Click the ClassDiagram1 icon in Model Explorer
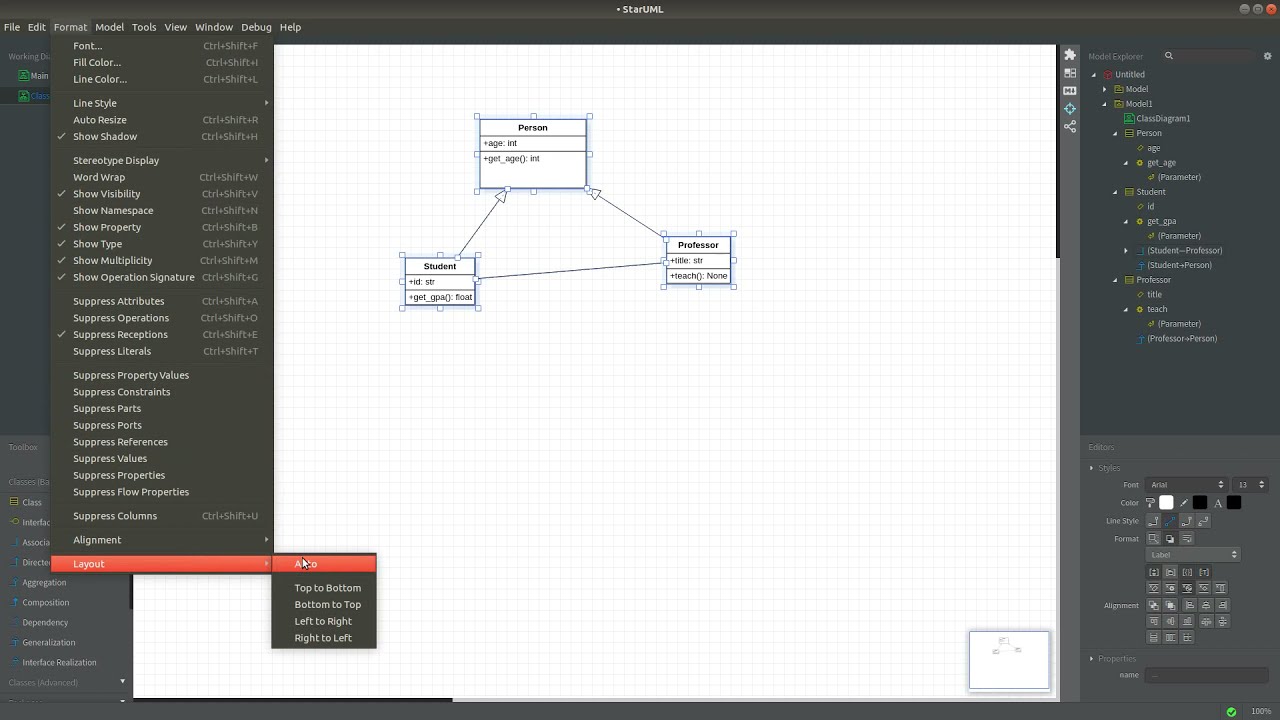The image size is (1280, 720). (x=1129, y=118)
